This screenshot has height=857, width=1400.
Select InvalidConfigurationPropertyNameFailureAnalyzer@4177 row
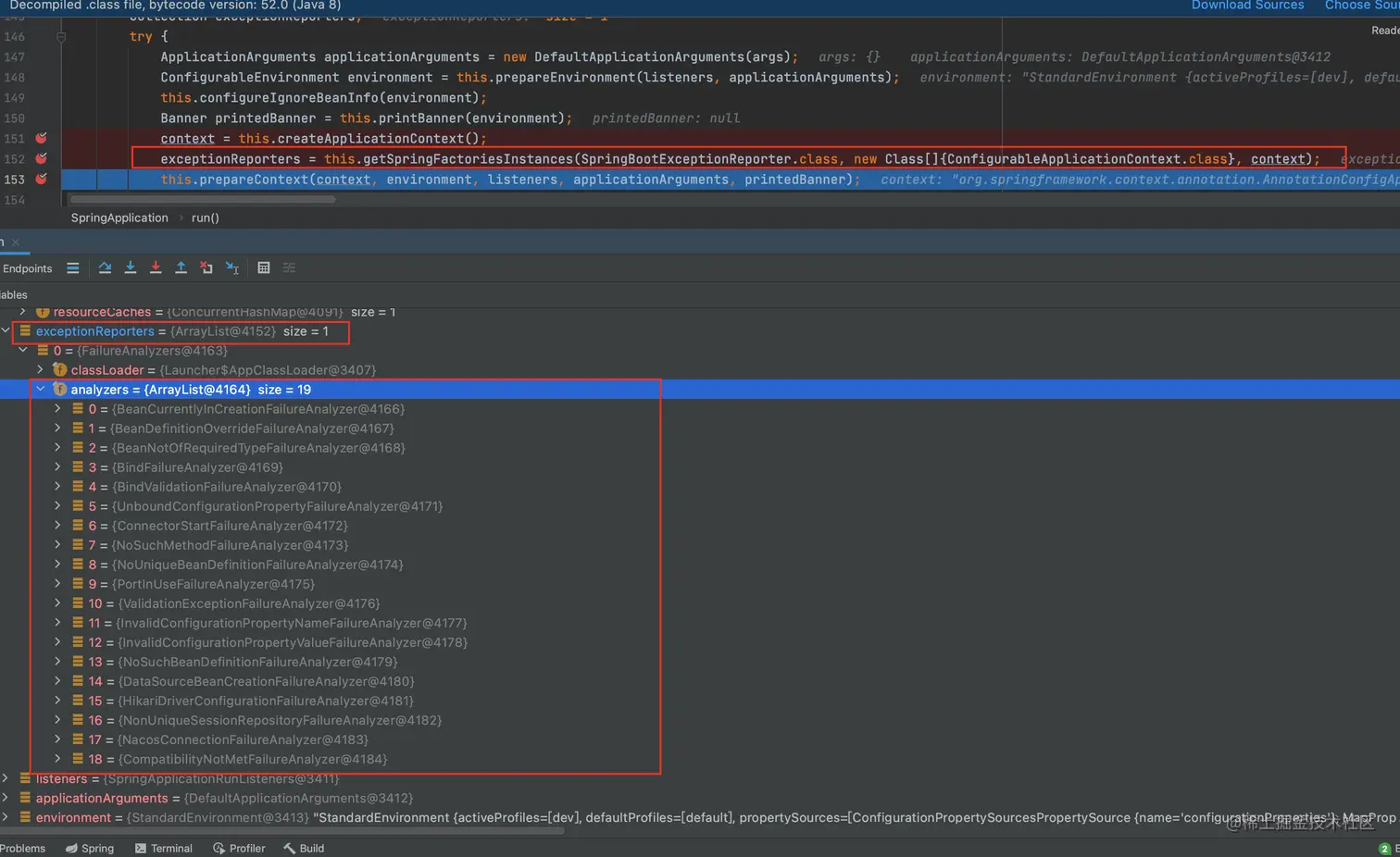(x=700, y=622)
